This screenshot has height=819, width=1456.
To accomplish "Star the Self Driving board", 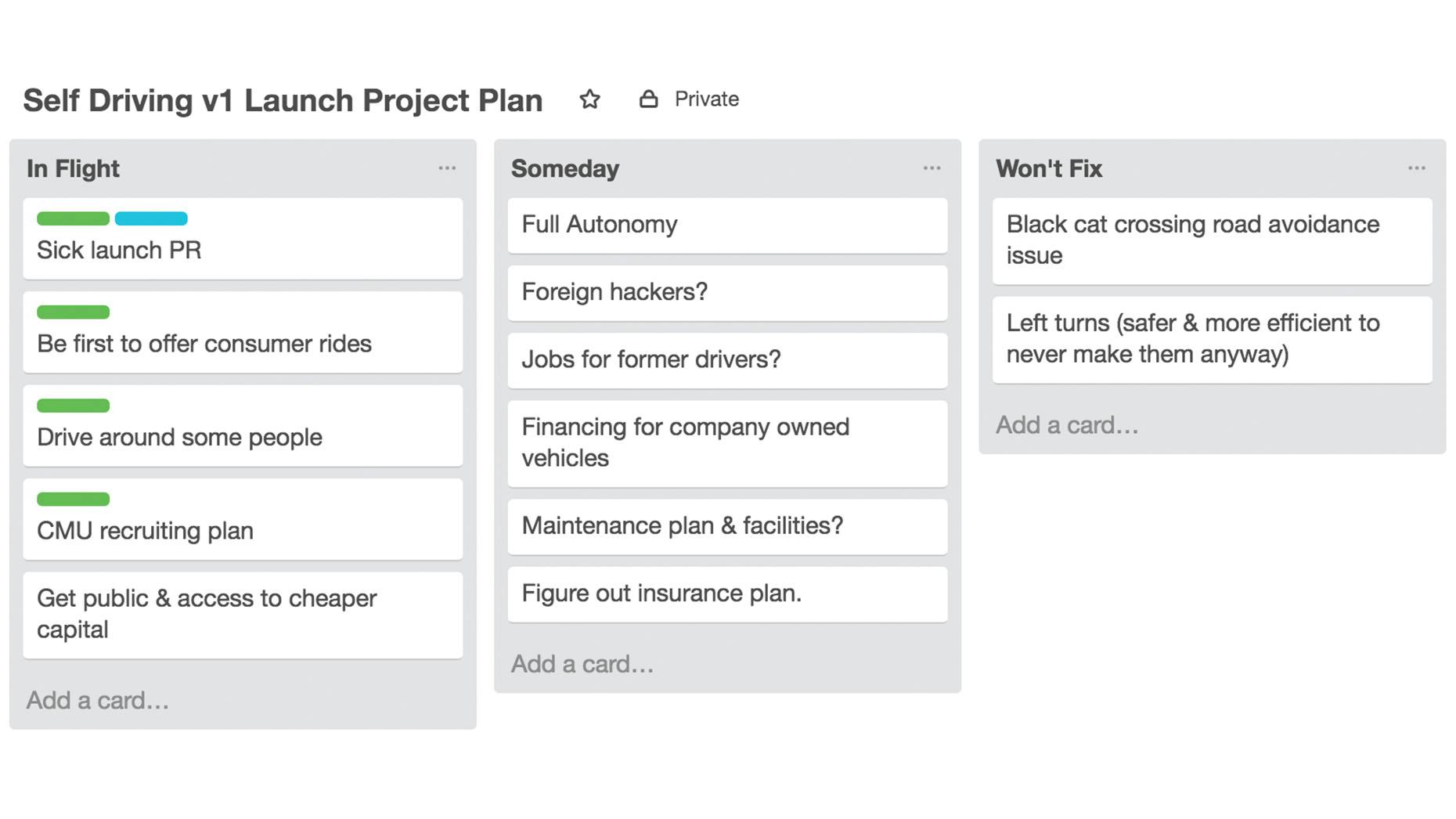I will (589, 99).
